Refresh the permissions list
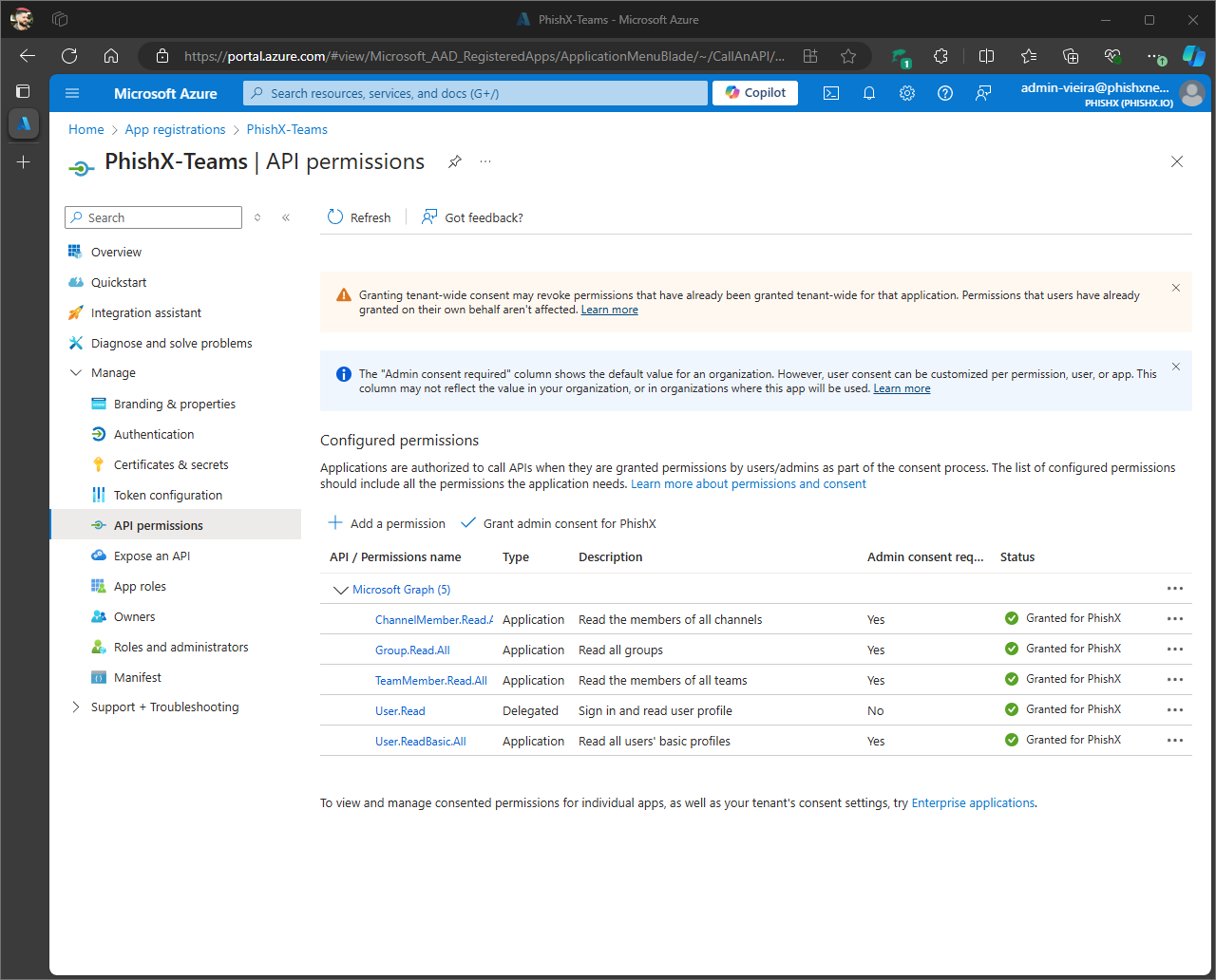Screen dimensions: 1216x980 coord(359,217)
